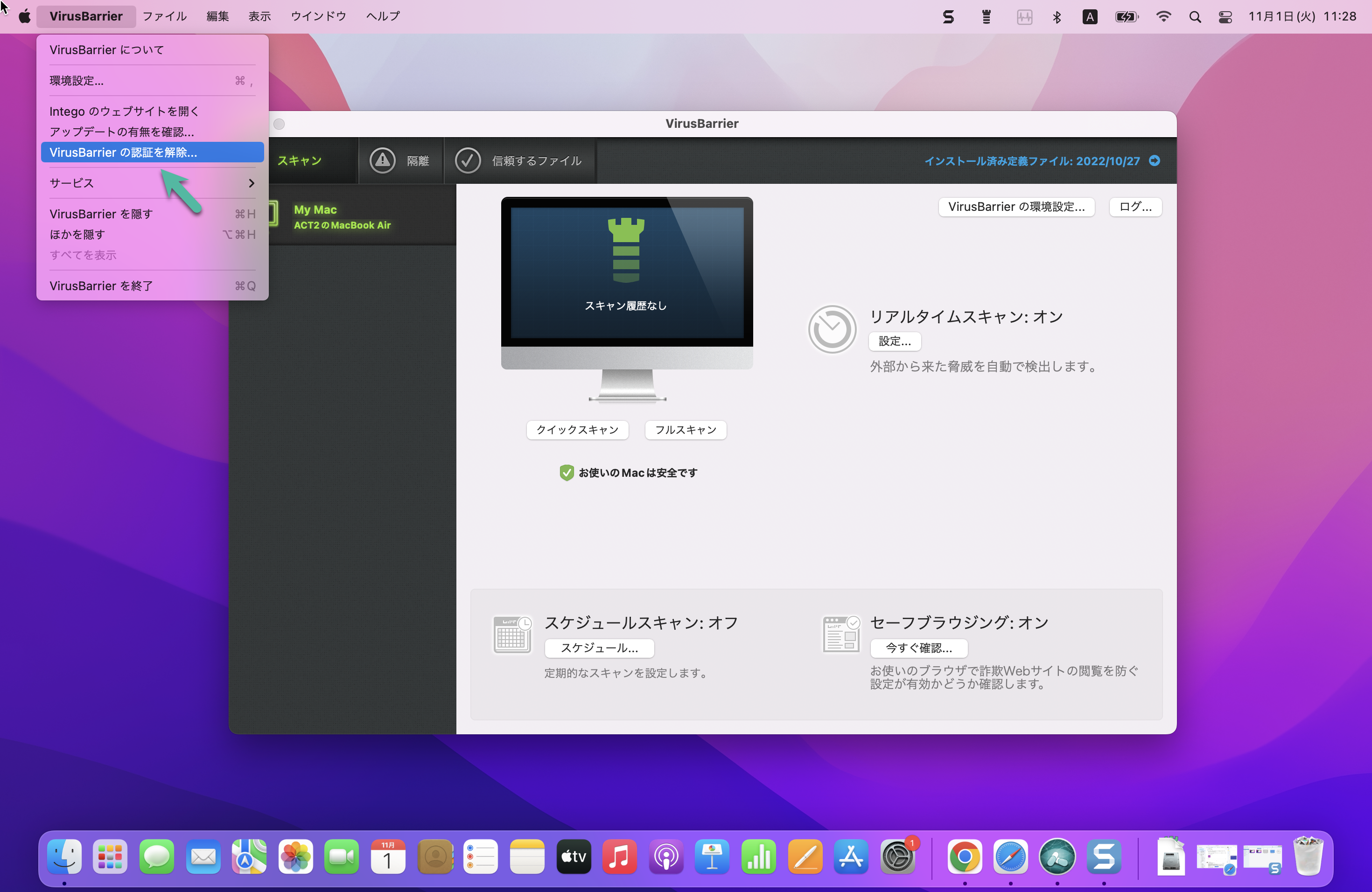Screen dimensions: 1372x892
Task: Open Launchpad from the Dock
Action: click(x=110, y=856)
